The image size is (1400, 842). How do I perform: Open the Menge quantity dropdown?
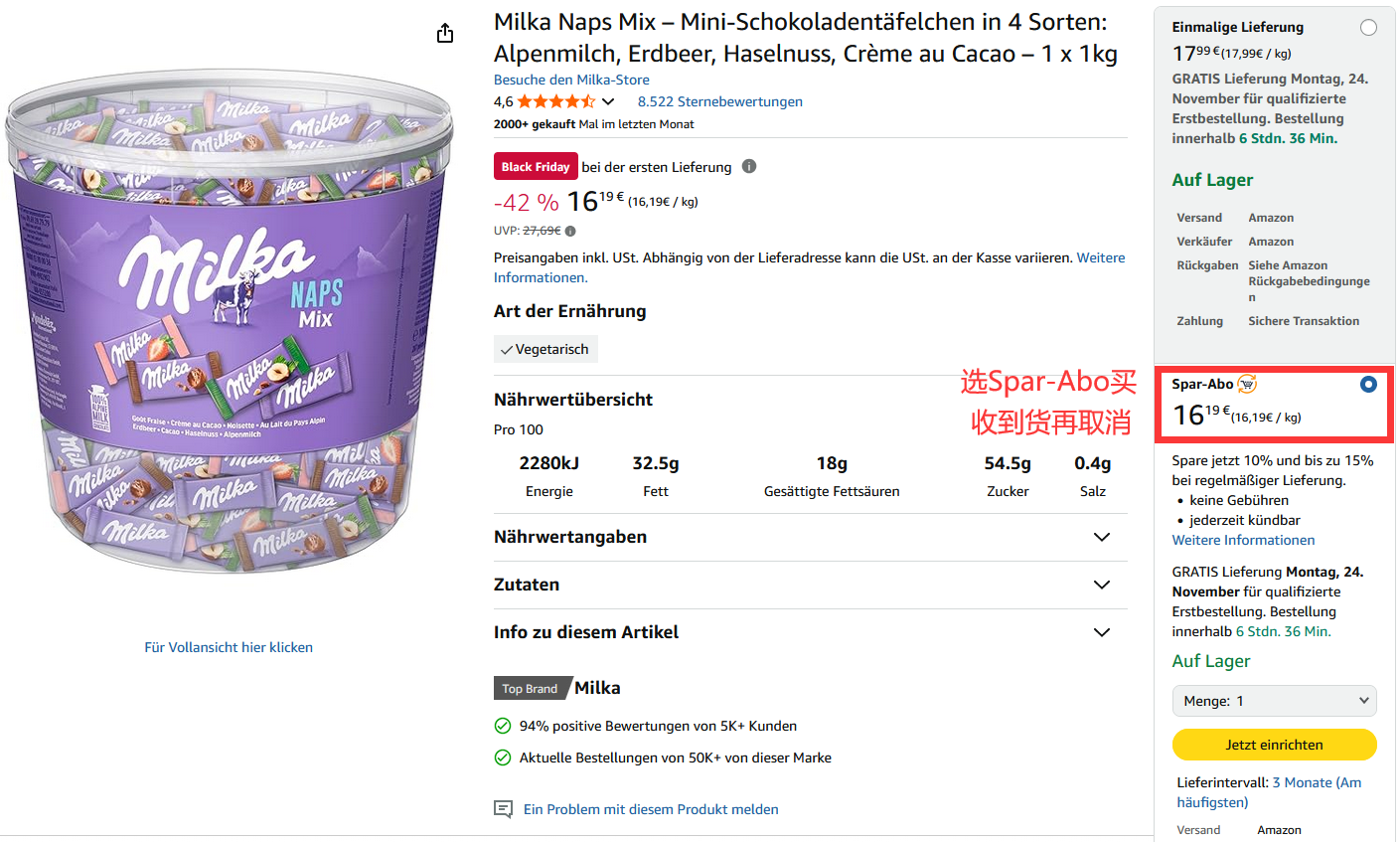click(1274, 701)
